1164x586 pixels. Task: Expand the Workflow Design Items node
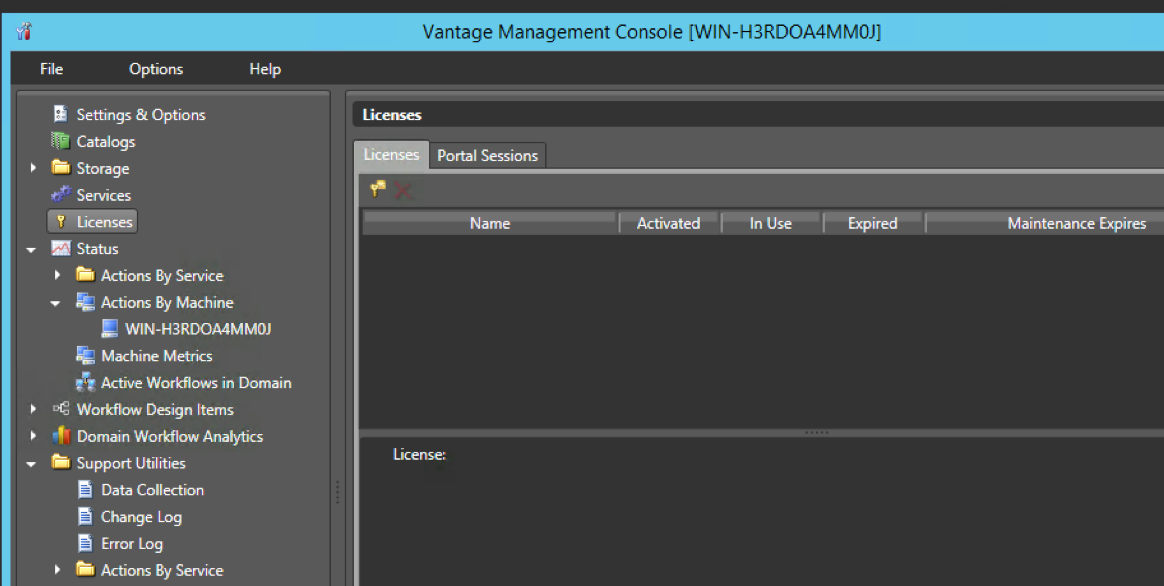pos(33,409)
